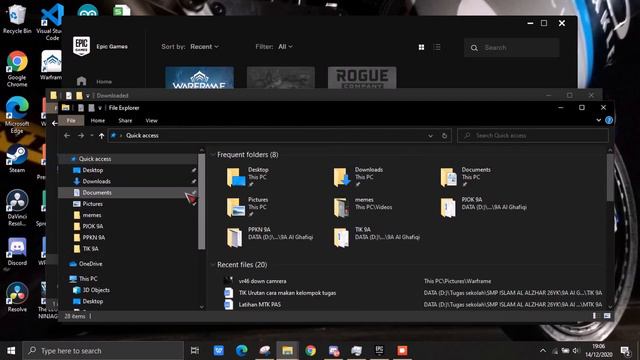Select memes folder in Frequent folders
The width and height of the screenshot is (640, 360).
point(362,207)
